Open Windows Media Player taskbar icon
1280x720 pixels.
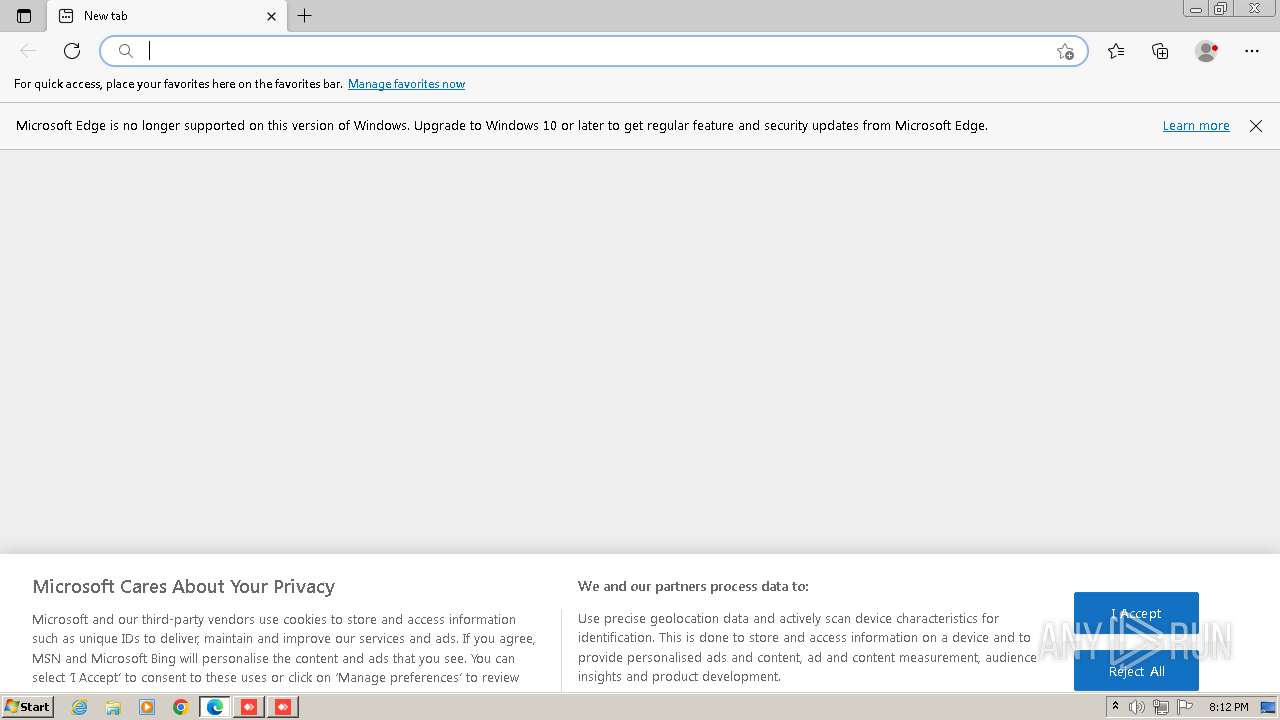pos(147,707)
